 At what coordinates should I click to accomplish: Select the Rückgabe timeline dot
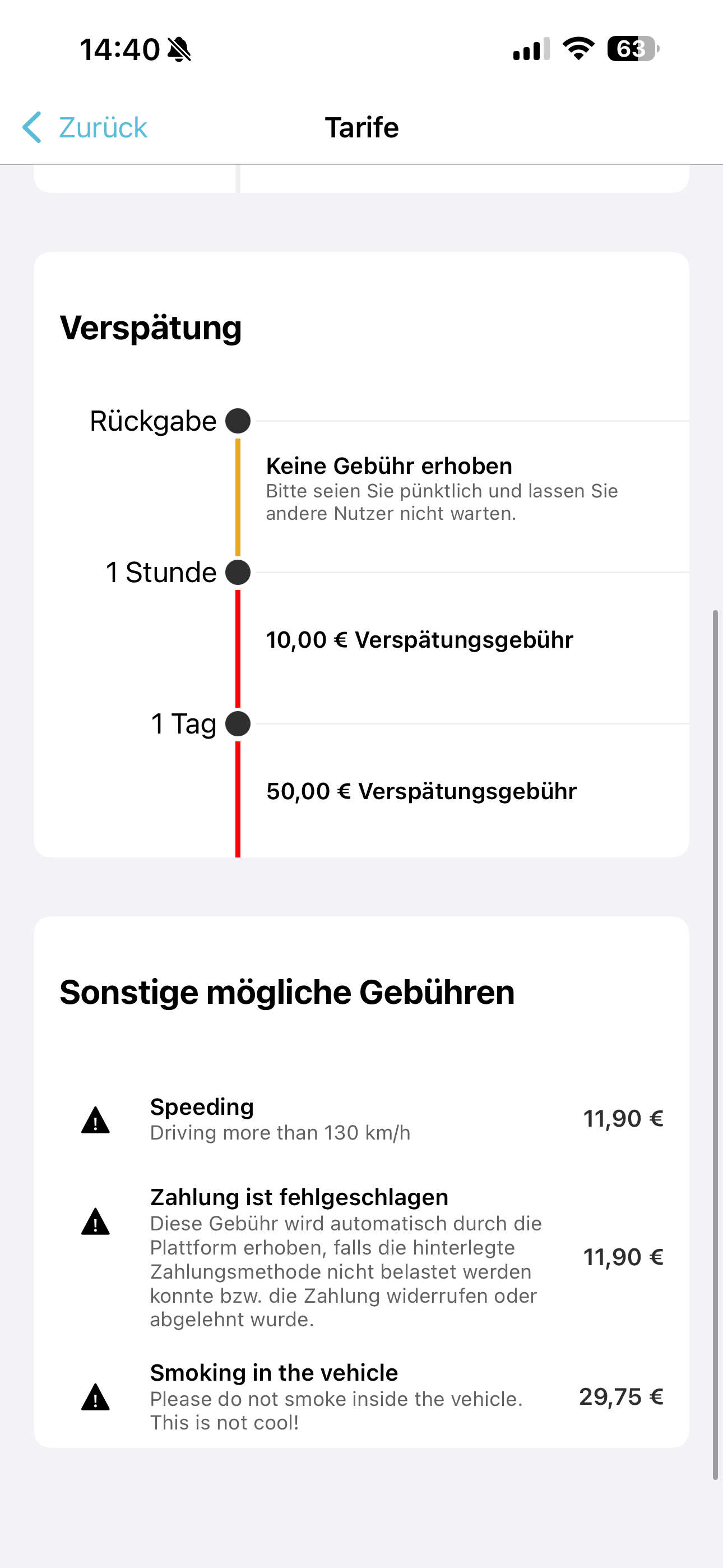(238, 421)
